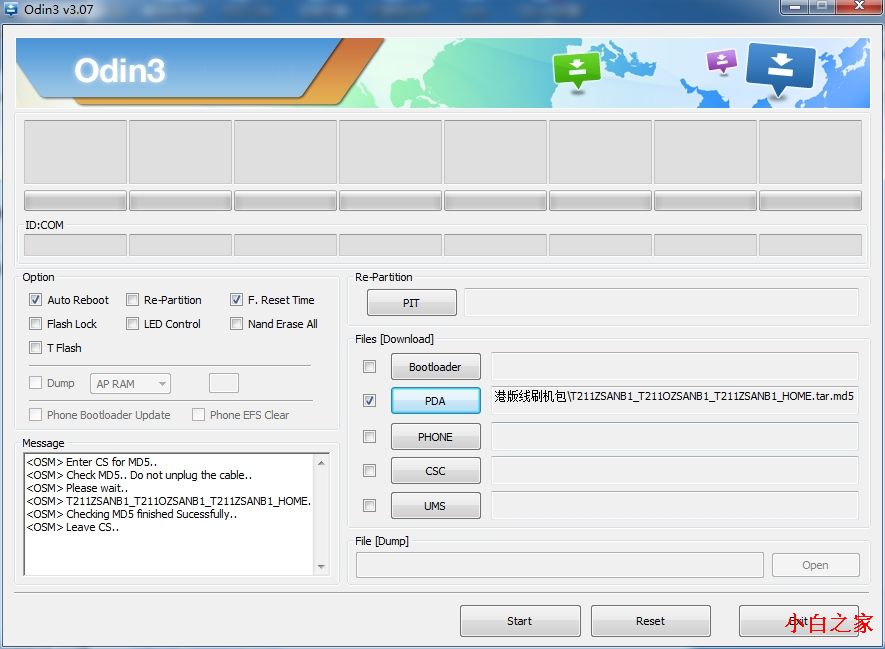Tick the checkbox beside Bootloader button

coord(370,367)
